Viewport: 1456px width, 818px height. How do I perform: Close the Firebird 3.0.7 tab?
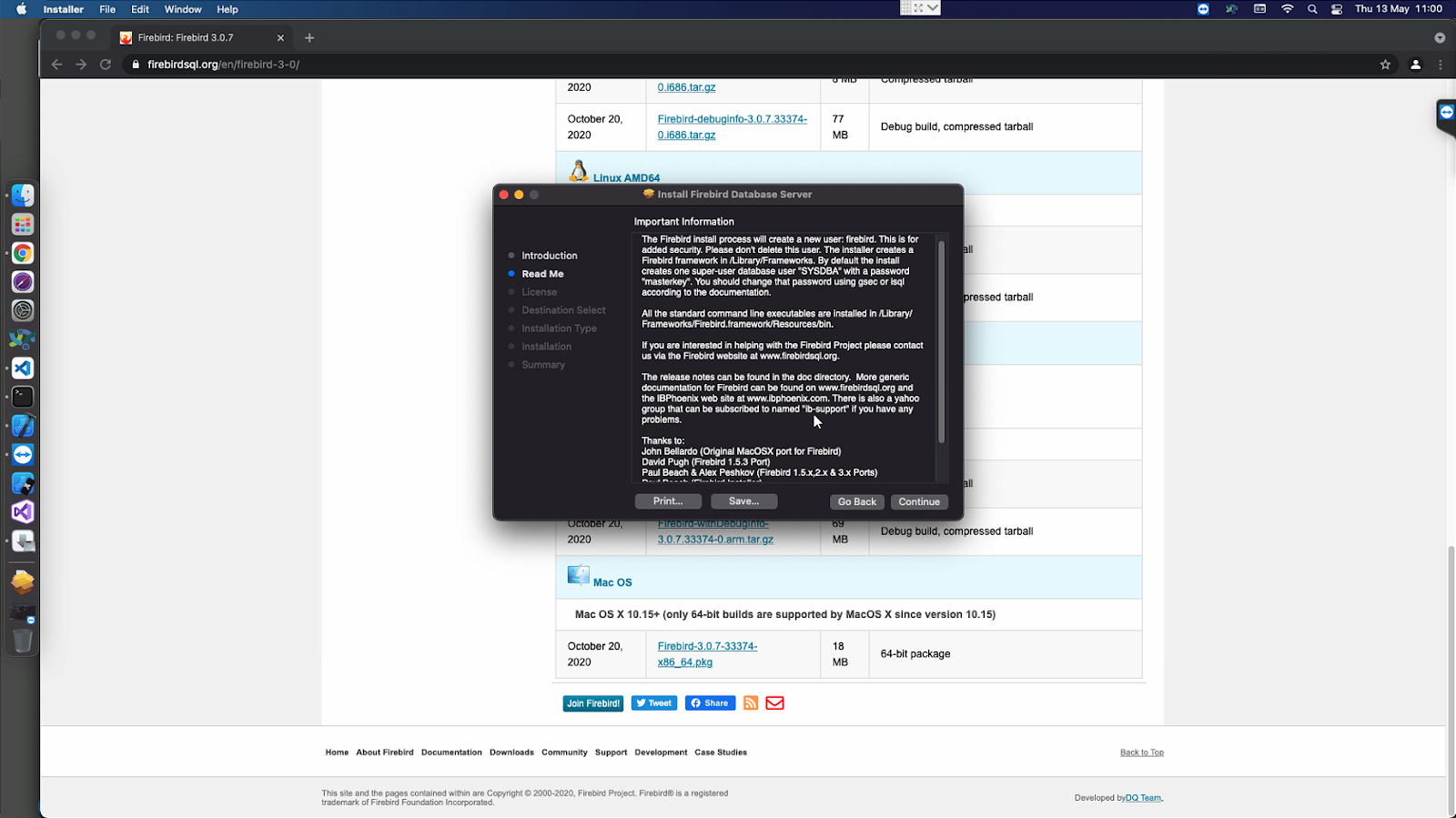point(280,37)
